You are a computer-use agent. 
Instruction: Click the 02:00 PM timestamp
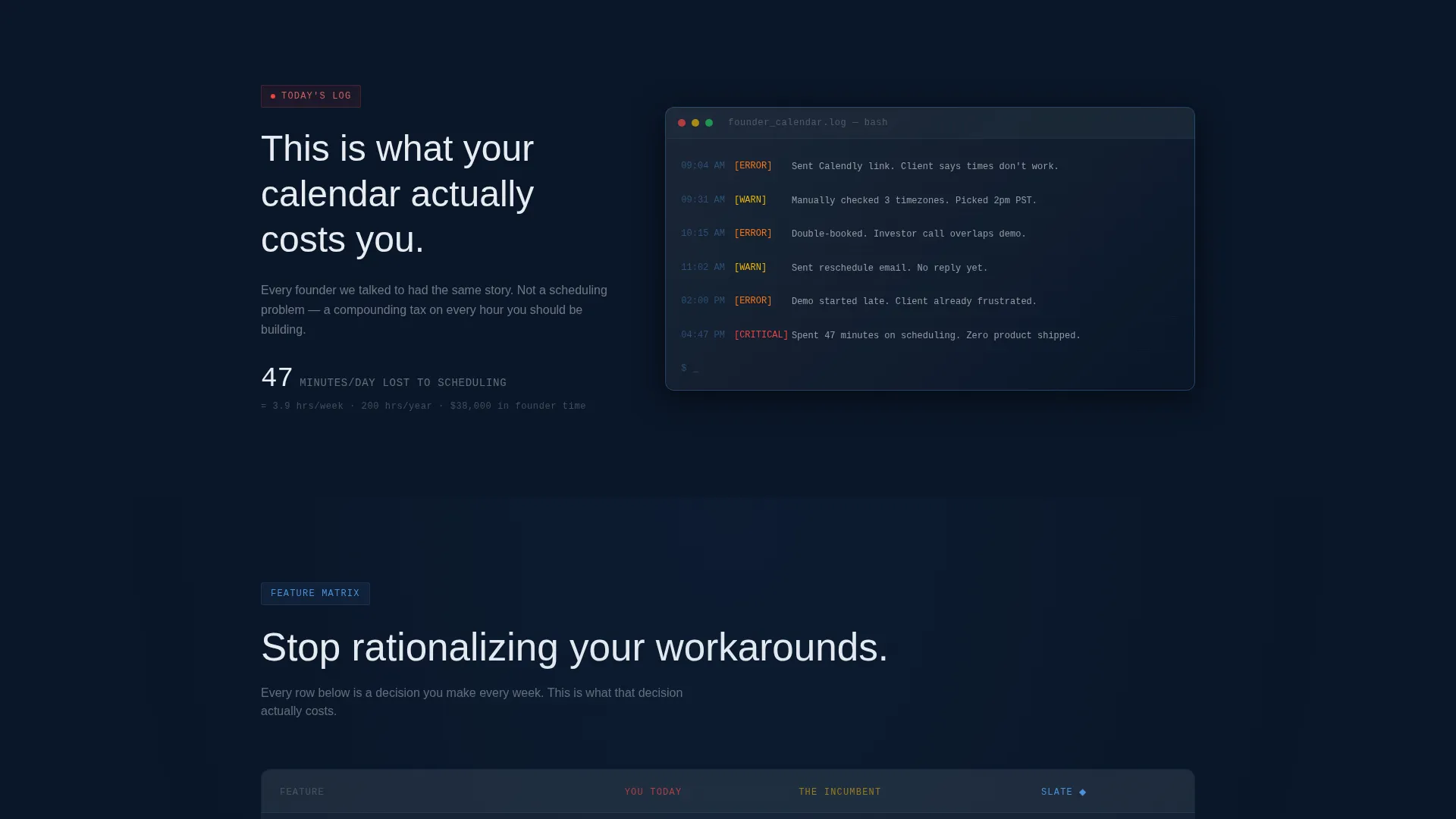(703, 301)
